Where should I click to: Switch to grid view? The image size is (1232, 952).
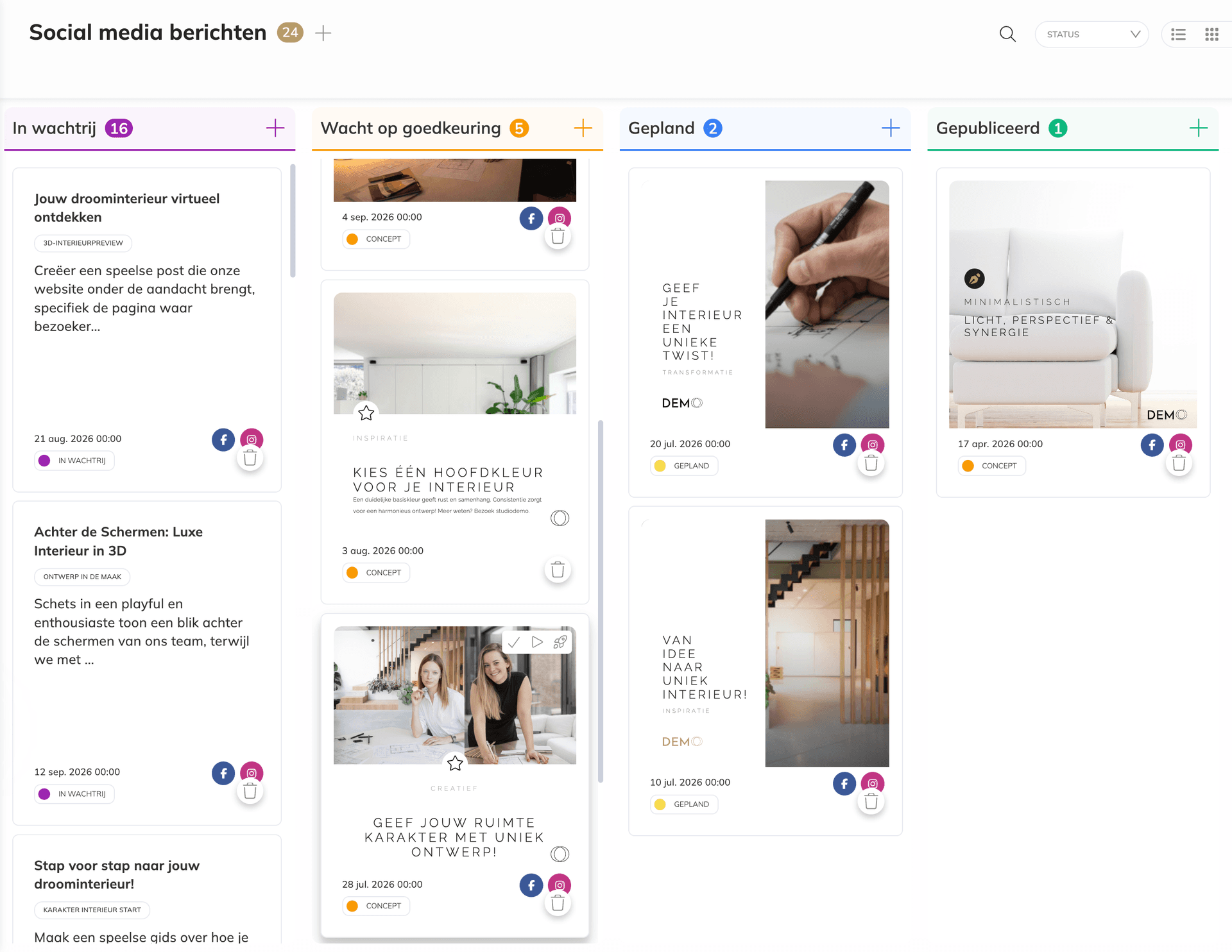coord(1211,34)
